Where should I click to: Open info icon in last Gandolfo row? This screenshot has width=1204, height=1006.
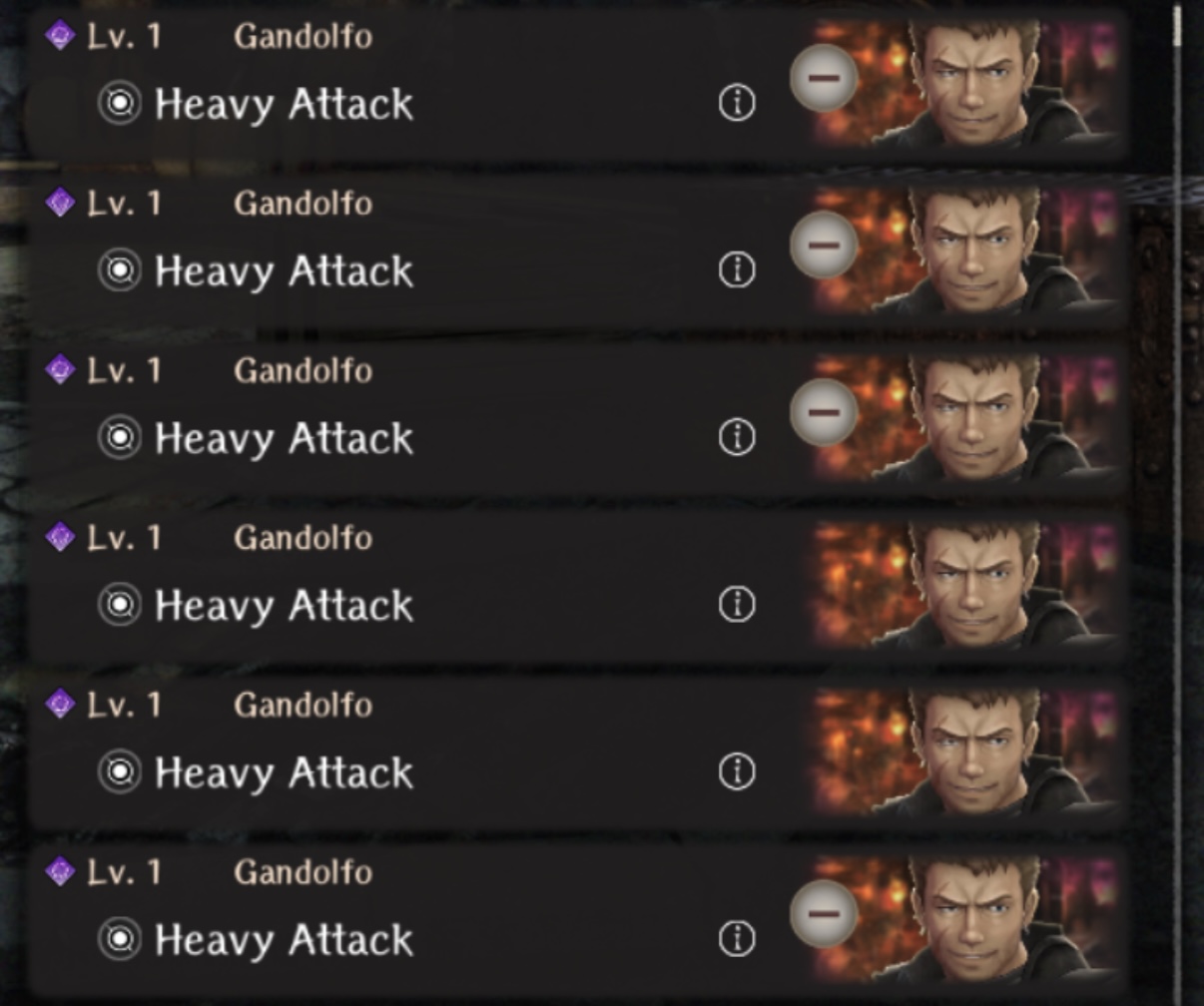click(x=737, y=938)
